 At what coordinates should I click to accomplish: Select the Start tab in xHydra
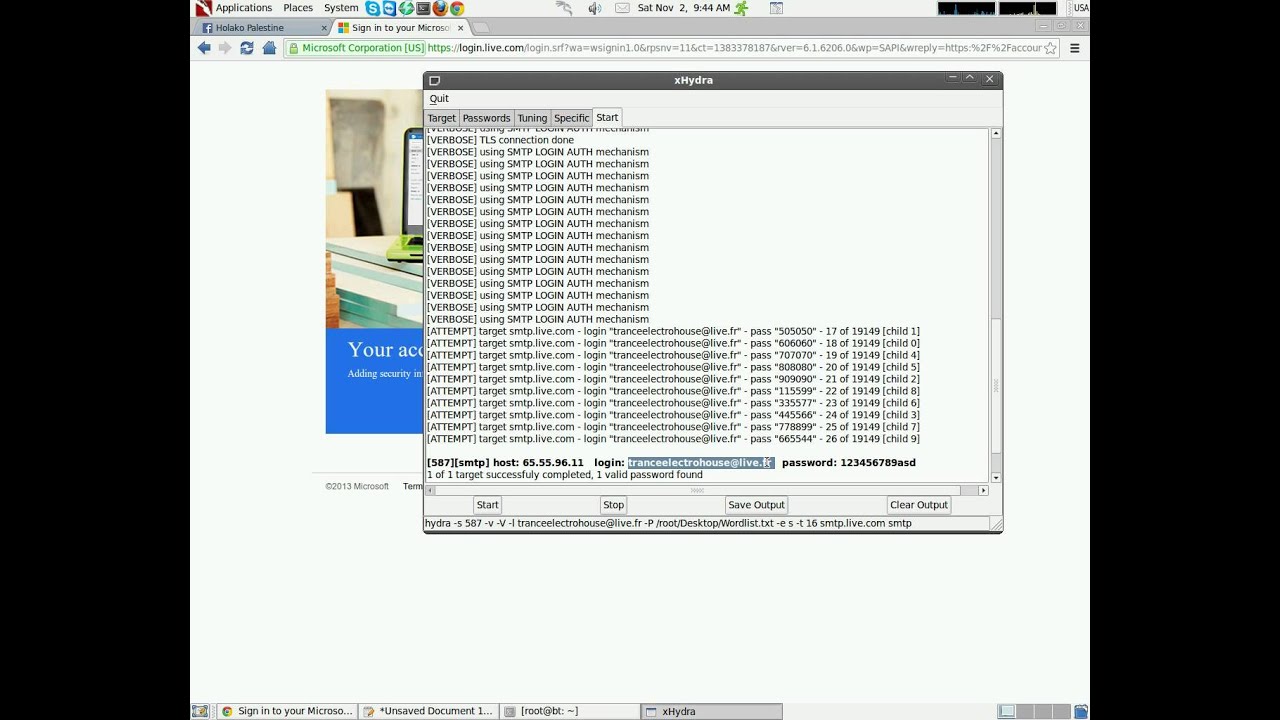coord(607,117)
